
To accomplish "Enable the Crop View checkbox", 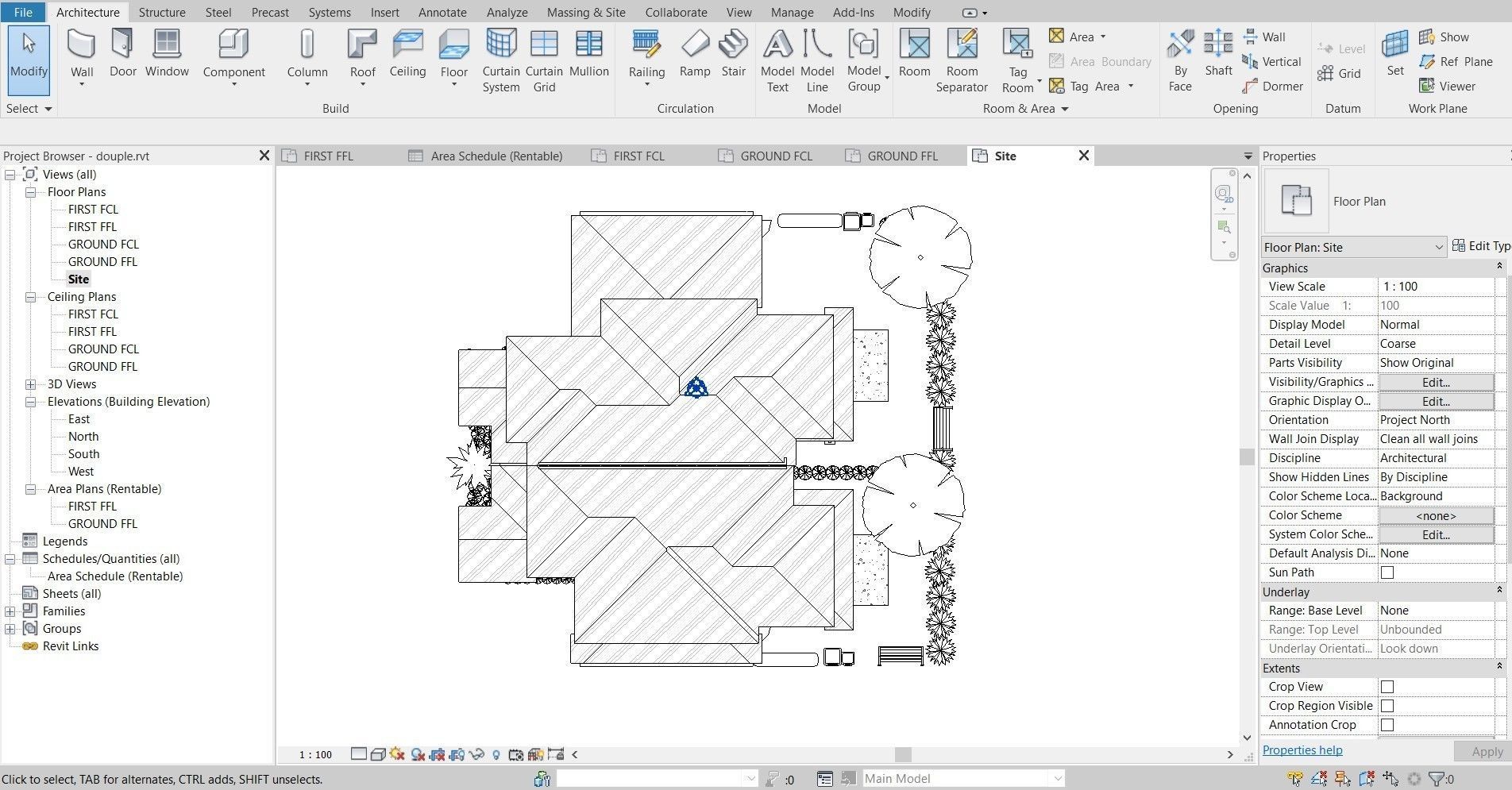I will click(1387, 687).
